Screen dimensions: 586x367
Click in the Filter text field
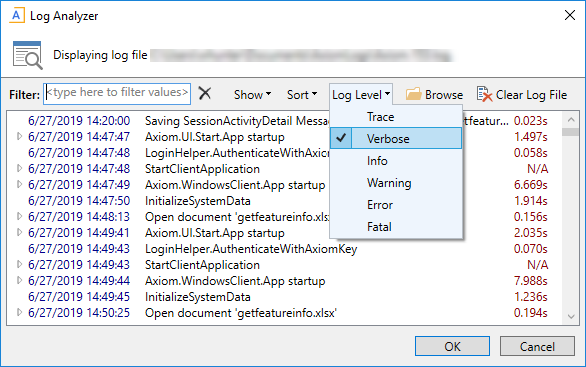pyautogui.click(x=117, y=93)
